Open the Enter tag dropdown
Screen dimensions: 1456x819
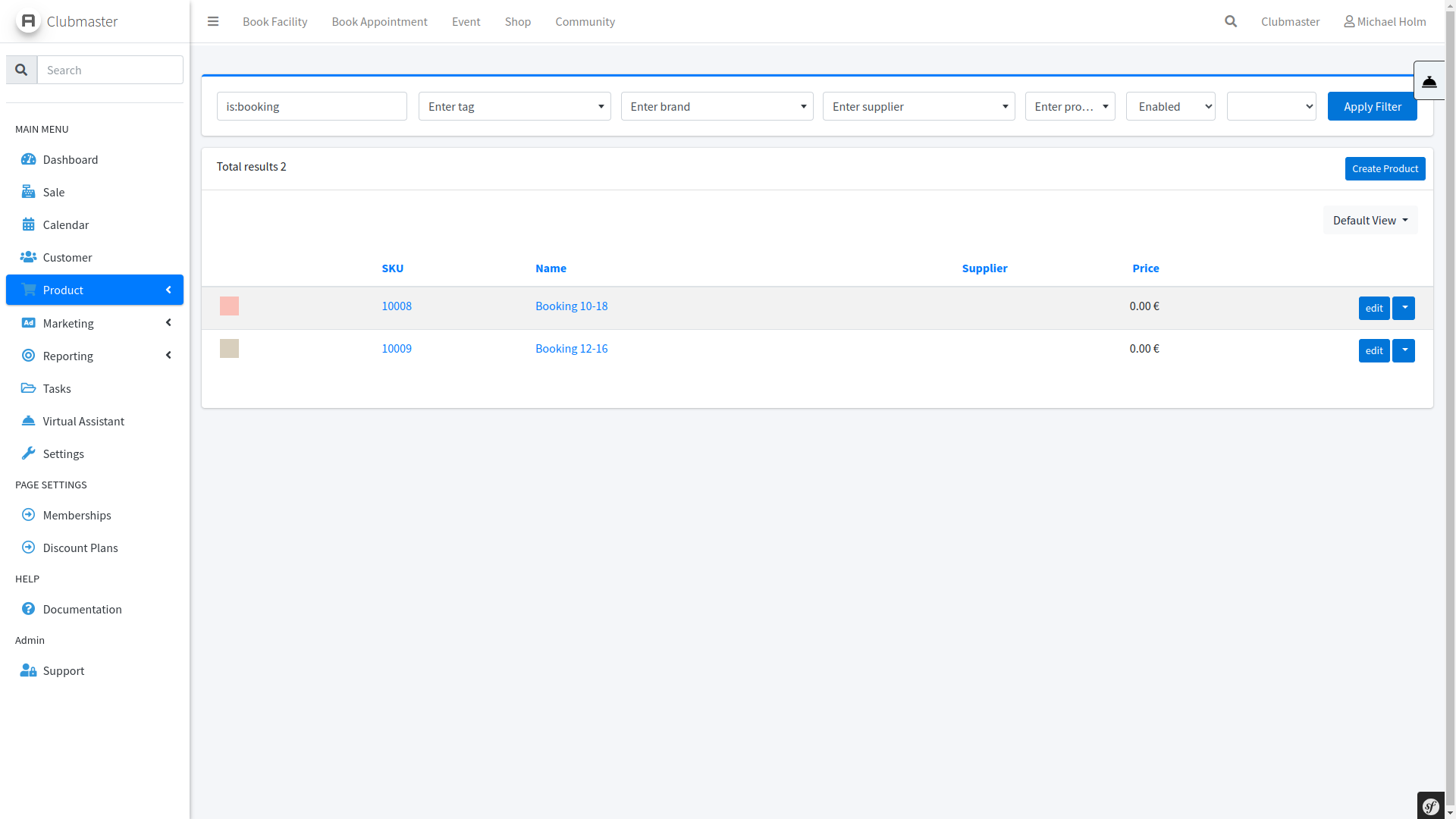click(x=514, y=106)
